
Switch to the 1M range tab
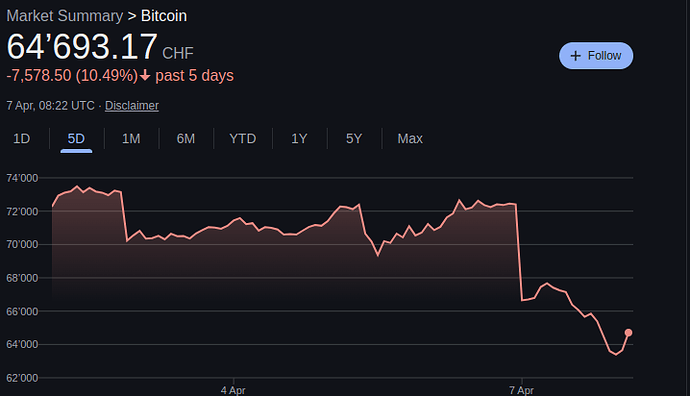131,139
